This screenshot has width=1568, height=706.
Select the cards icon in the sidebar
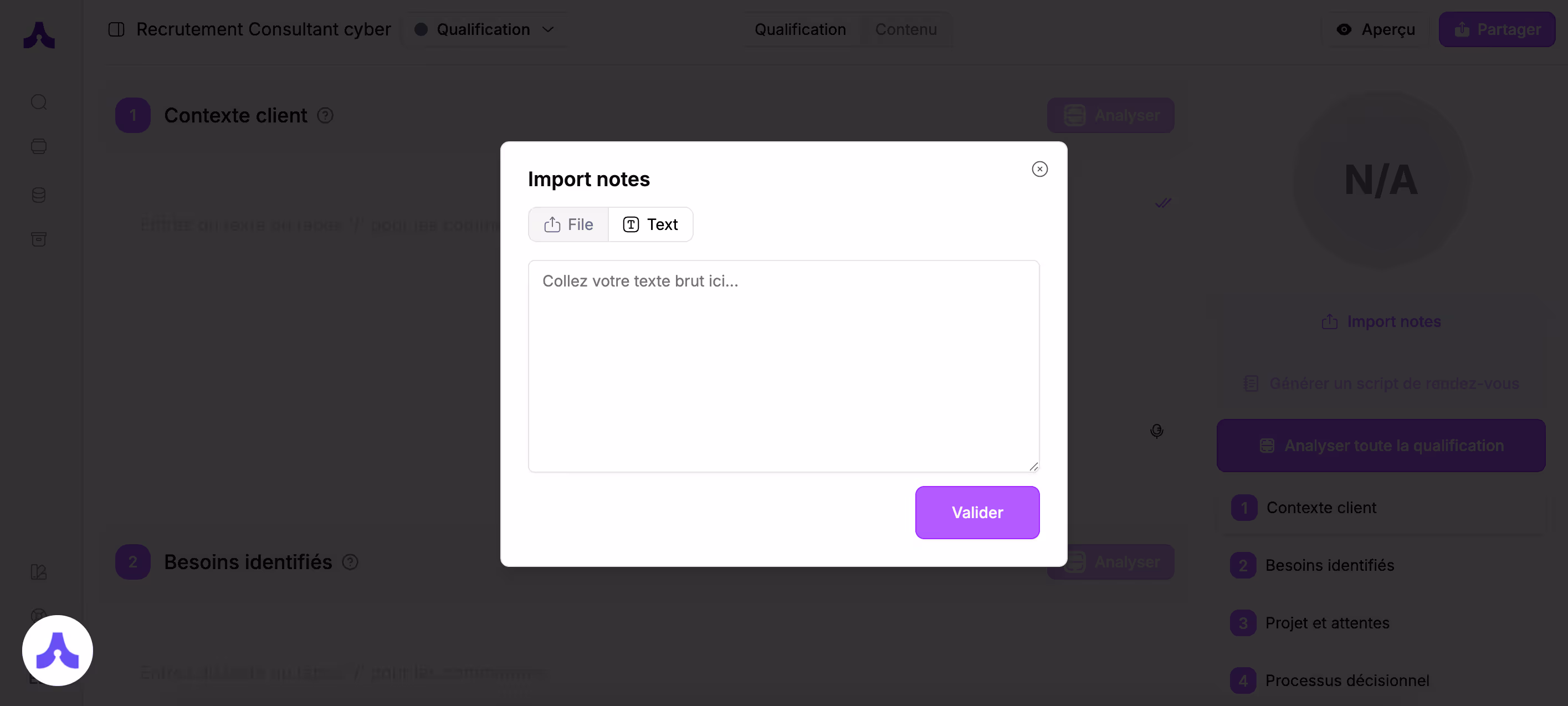pyautogui.click(x=39, y=146)
